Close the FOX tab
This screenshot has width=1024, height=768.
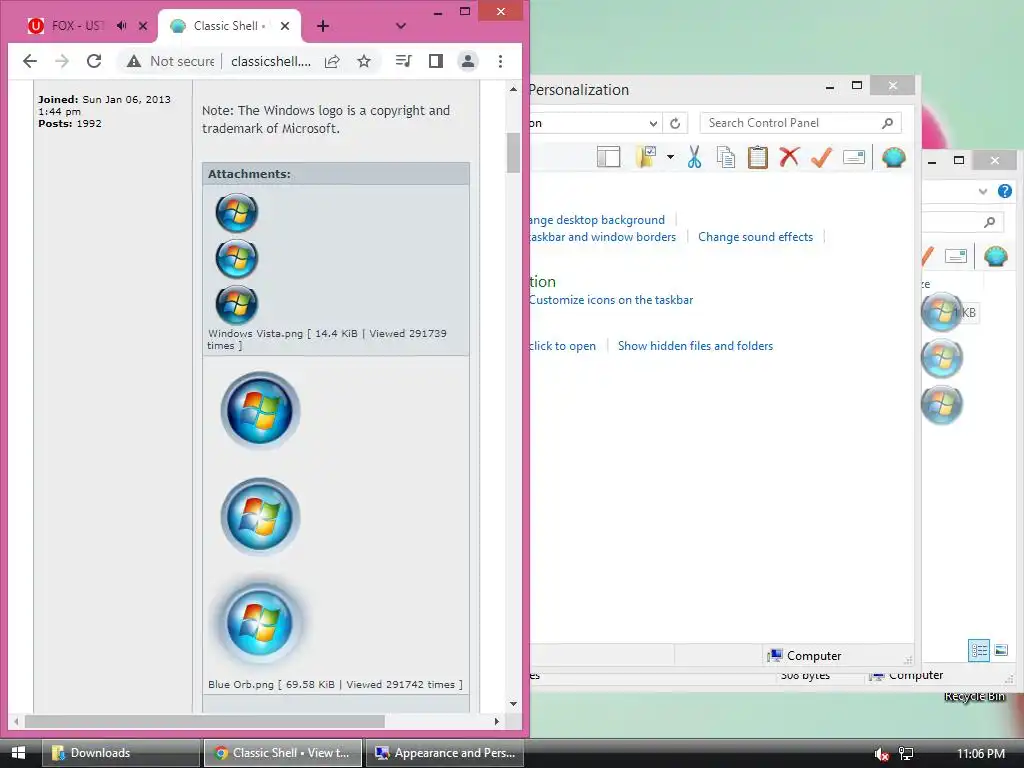143,26
